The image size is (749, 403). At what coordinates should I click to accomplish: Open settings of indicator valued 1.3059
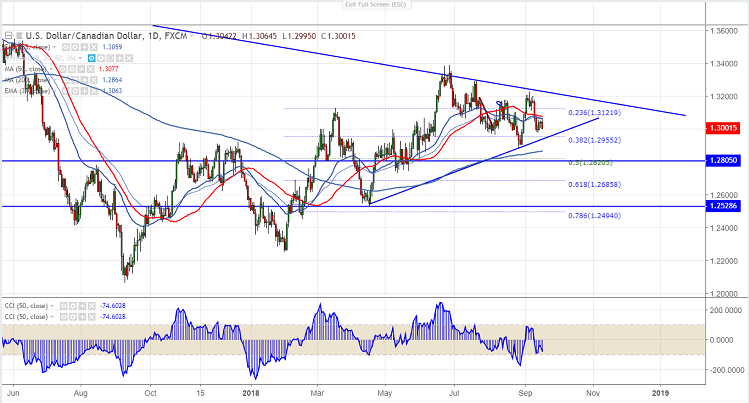[75, 47]
